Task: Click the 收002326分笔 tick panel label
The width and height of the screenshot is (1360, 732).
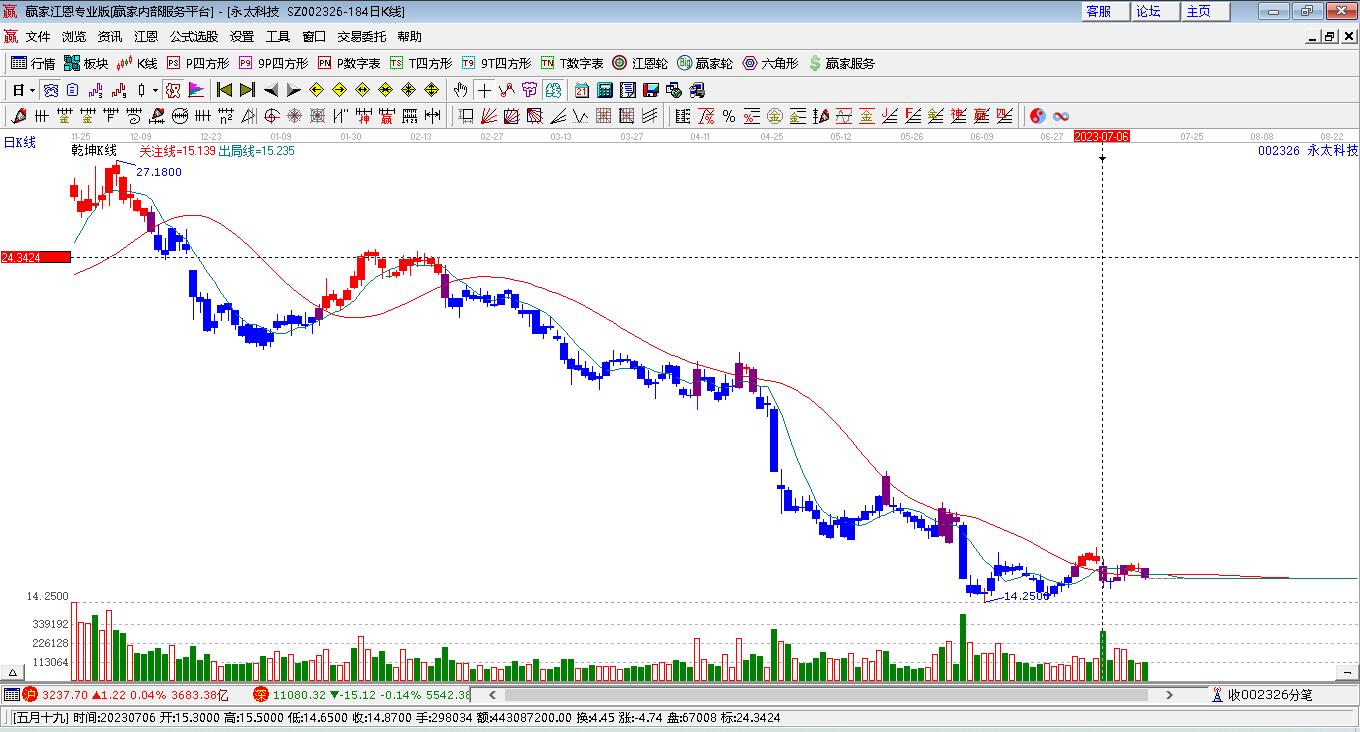Action: (1270, 695)
